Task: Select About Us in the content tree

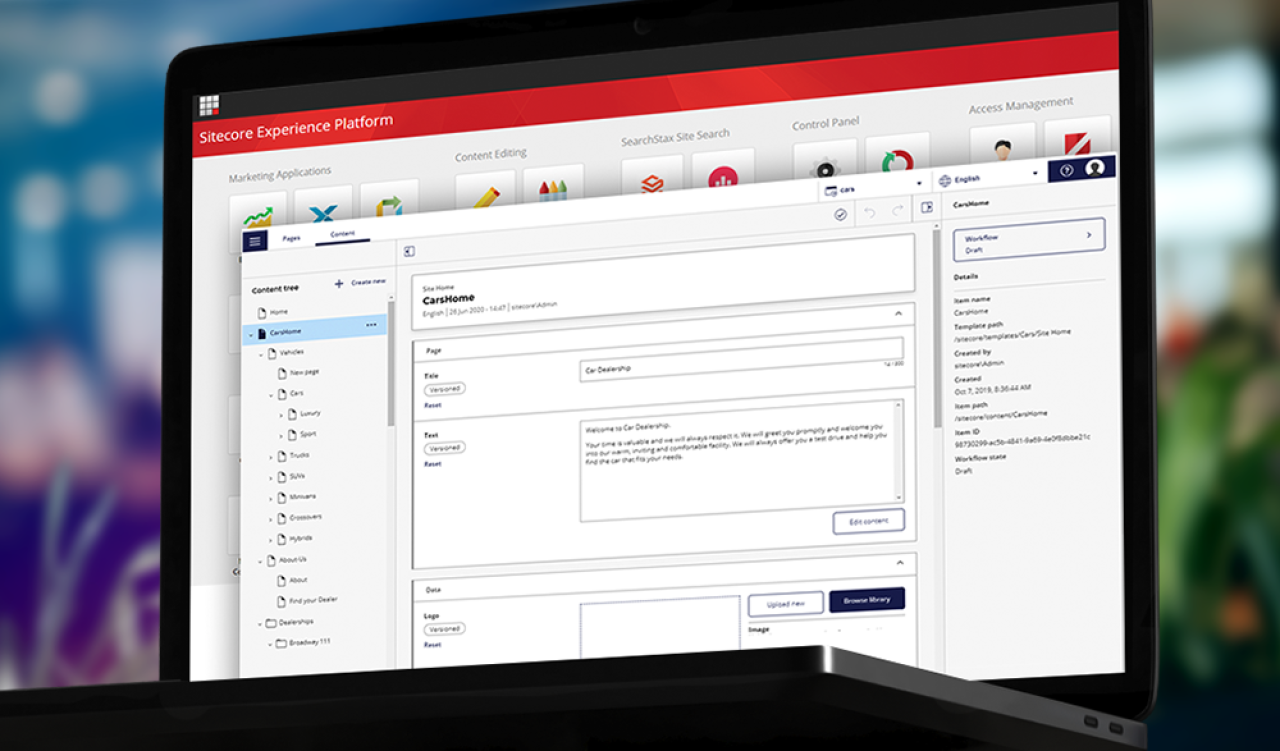Action: click(293, 560)
